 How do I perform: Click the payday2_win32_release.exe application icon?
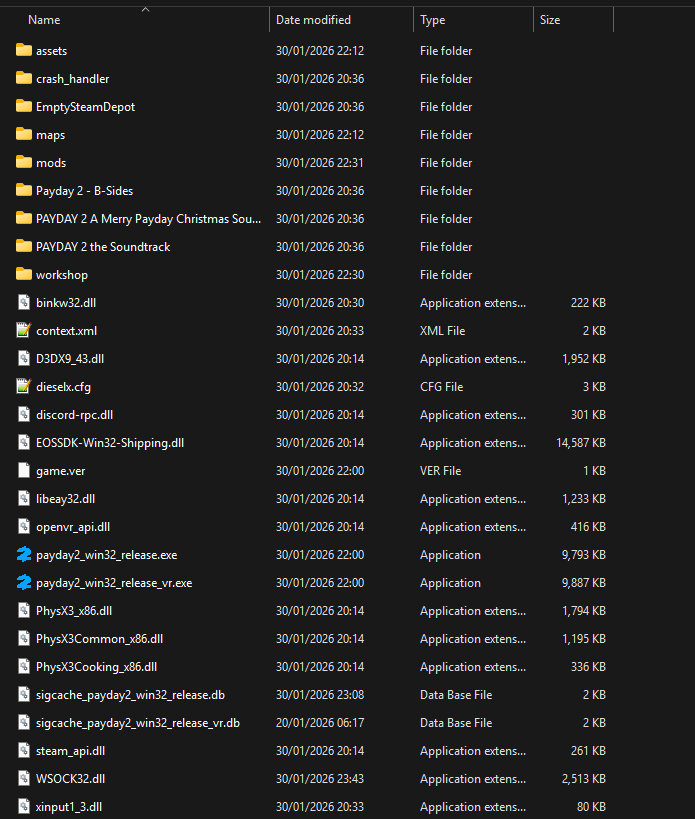click(24, 555)
